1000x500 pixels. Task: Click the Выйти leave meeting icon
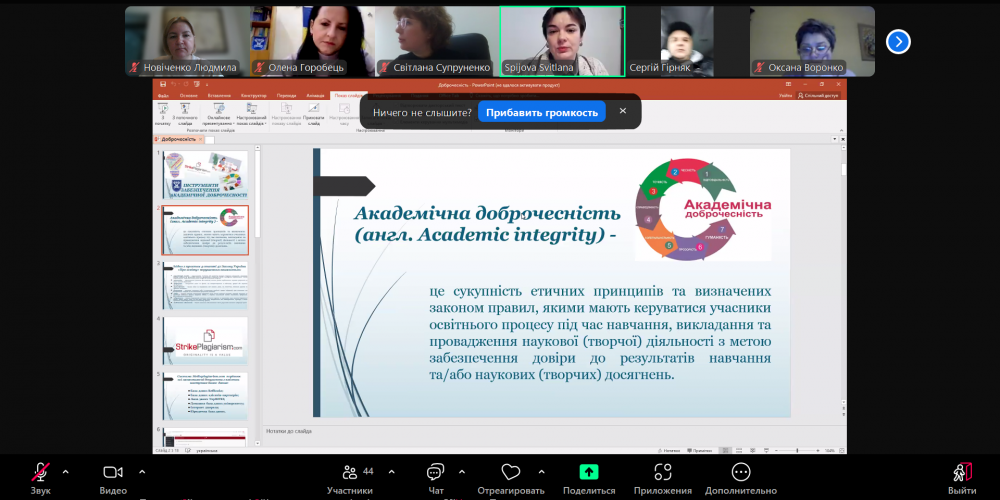click(x=962, y=472)
